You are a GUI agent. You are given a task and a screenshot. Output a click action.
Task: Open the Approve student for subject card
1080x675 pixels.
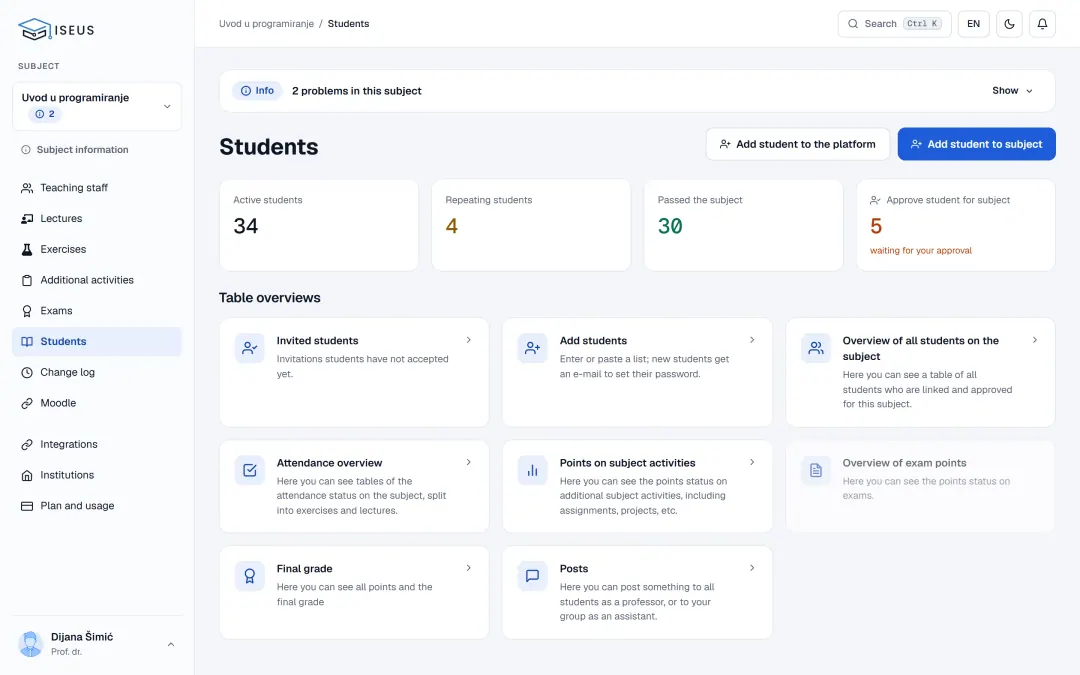(x=955, y=225)
